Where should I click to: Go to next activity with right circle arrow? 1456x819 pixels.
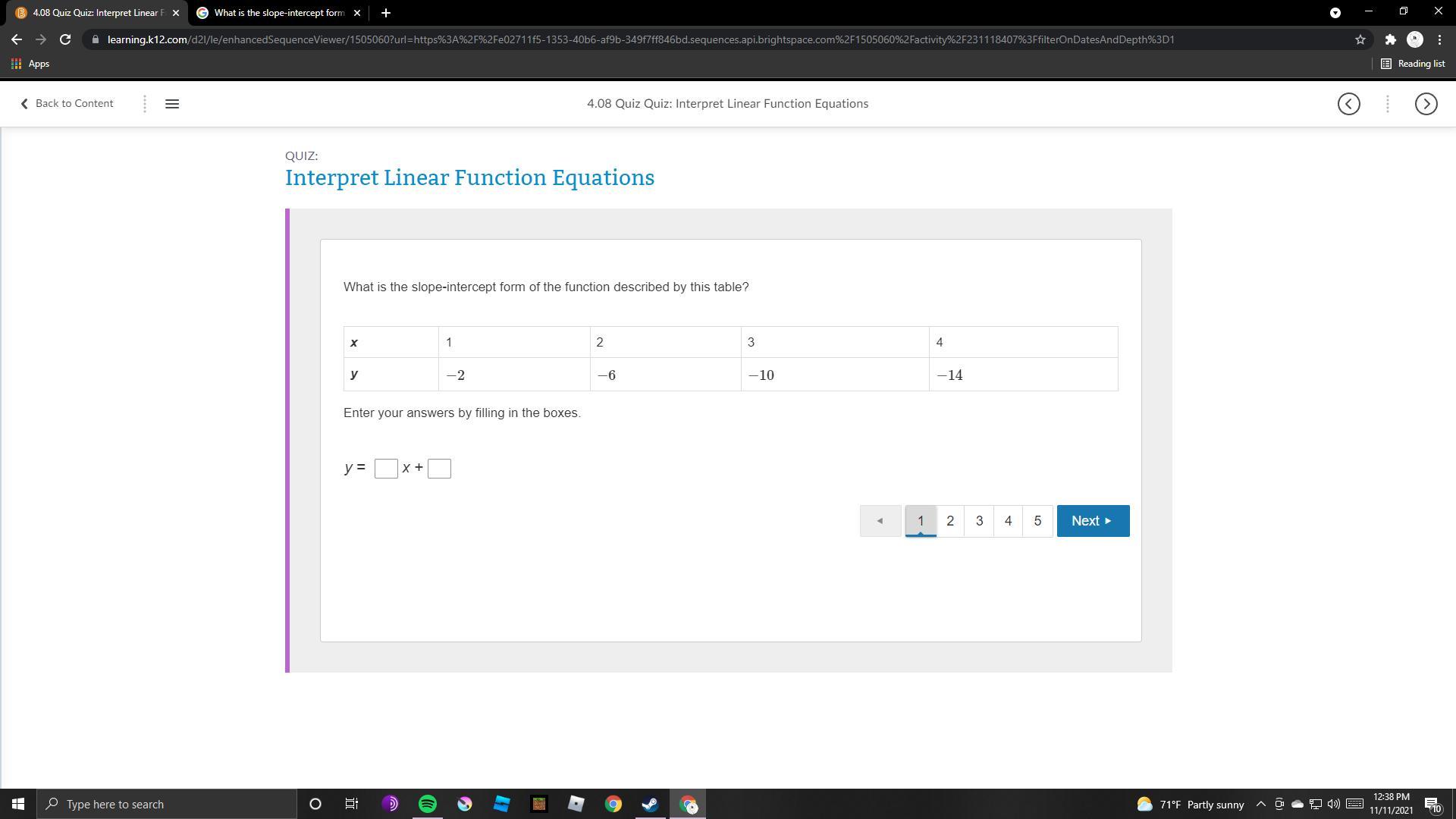tap(1426, 104)
